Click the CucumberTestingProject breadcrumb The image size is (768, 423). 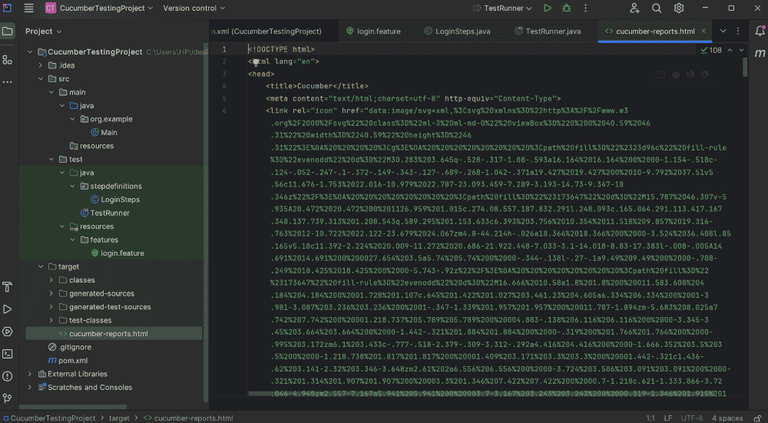pyautogui.click(x=49, y=418)
